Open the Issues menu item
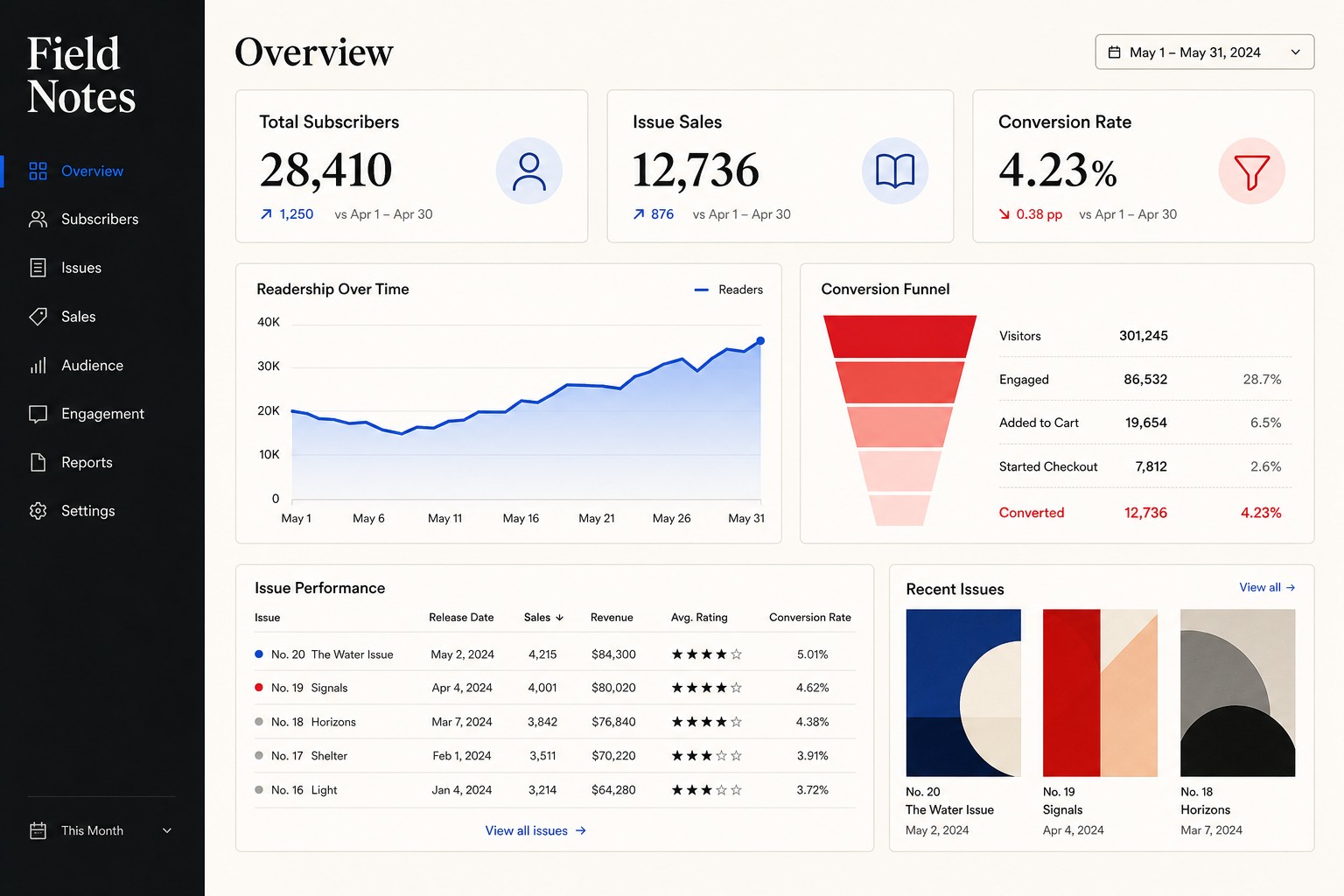Image resolution: width=1344 pixels, height=896 pixels. click(x=80, y=268)
